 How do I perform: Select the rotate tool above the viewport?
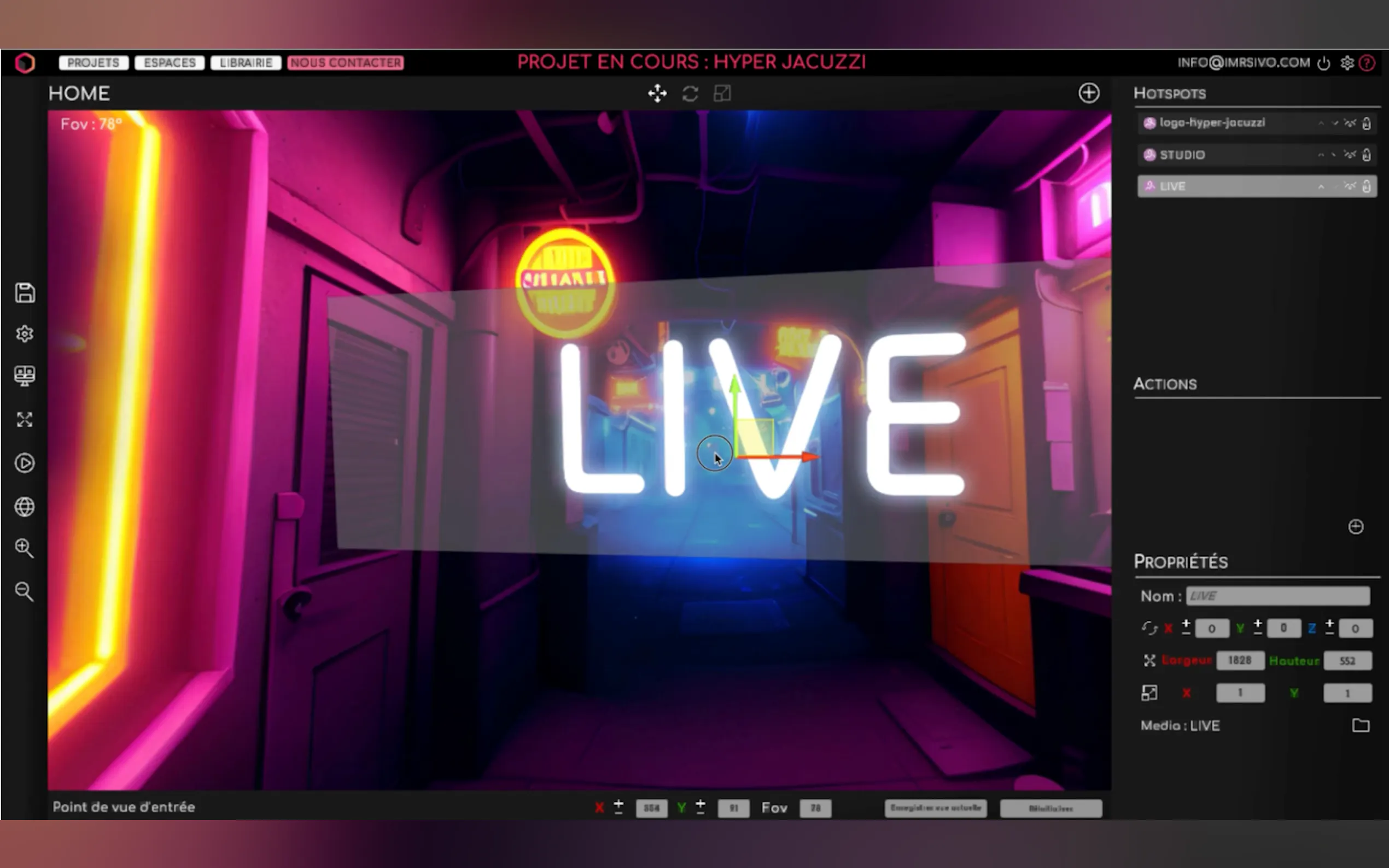pos(690,93)
